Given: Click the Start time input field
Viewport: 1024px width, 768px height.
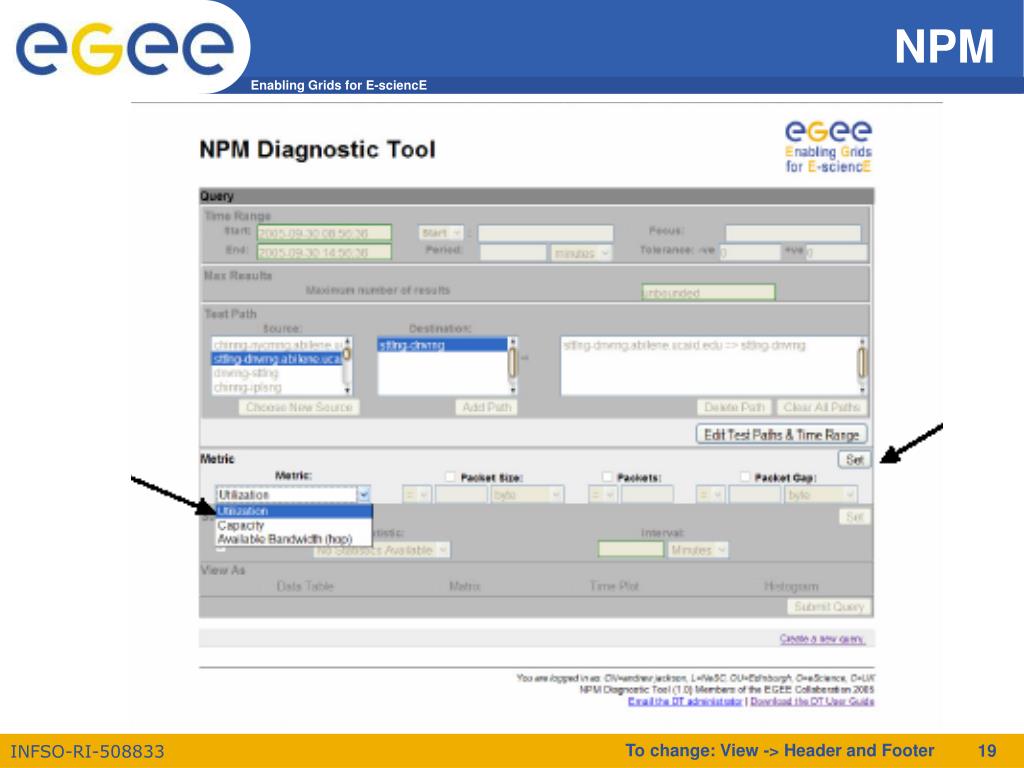Looking at the screenshot, I should point(324,233).
